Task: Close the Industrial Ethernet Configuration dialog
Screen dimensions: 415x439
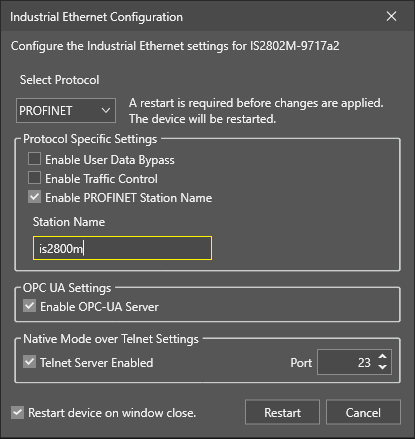Action: pos(391,16)
